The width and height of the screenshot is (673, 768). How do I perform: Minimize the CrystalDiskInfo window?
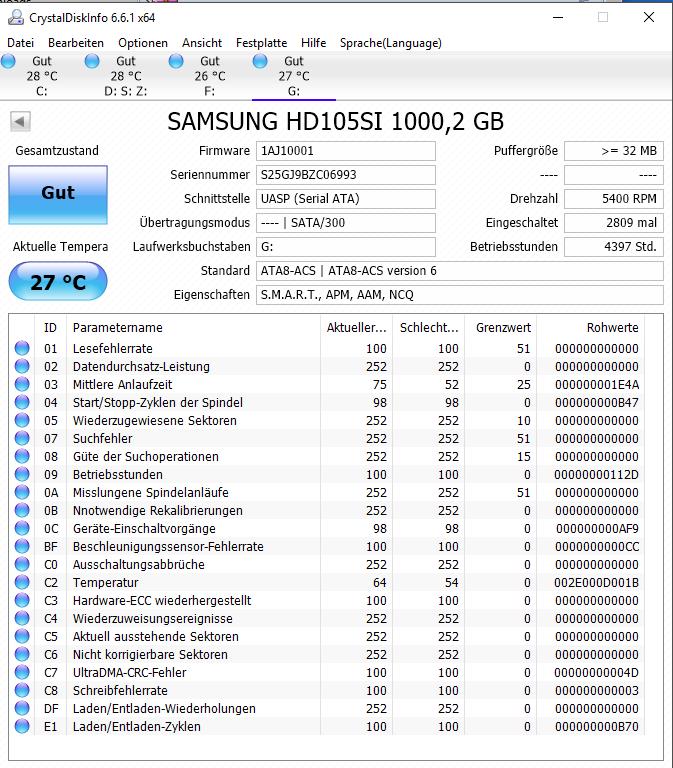tap(558, 18)
